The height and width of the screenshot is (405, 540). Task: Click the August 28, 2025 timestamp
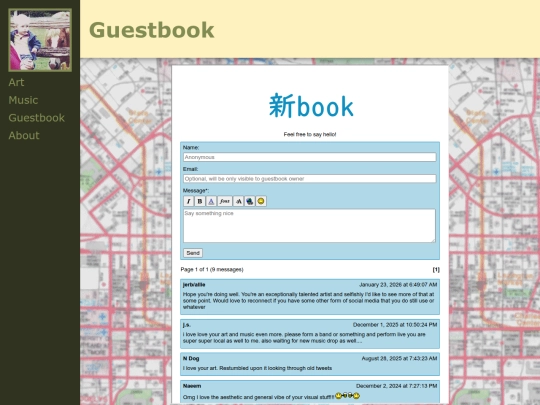pyautogui.click(x=399, y=359)
